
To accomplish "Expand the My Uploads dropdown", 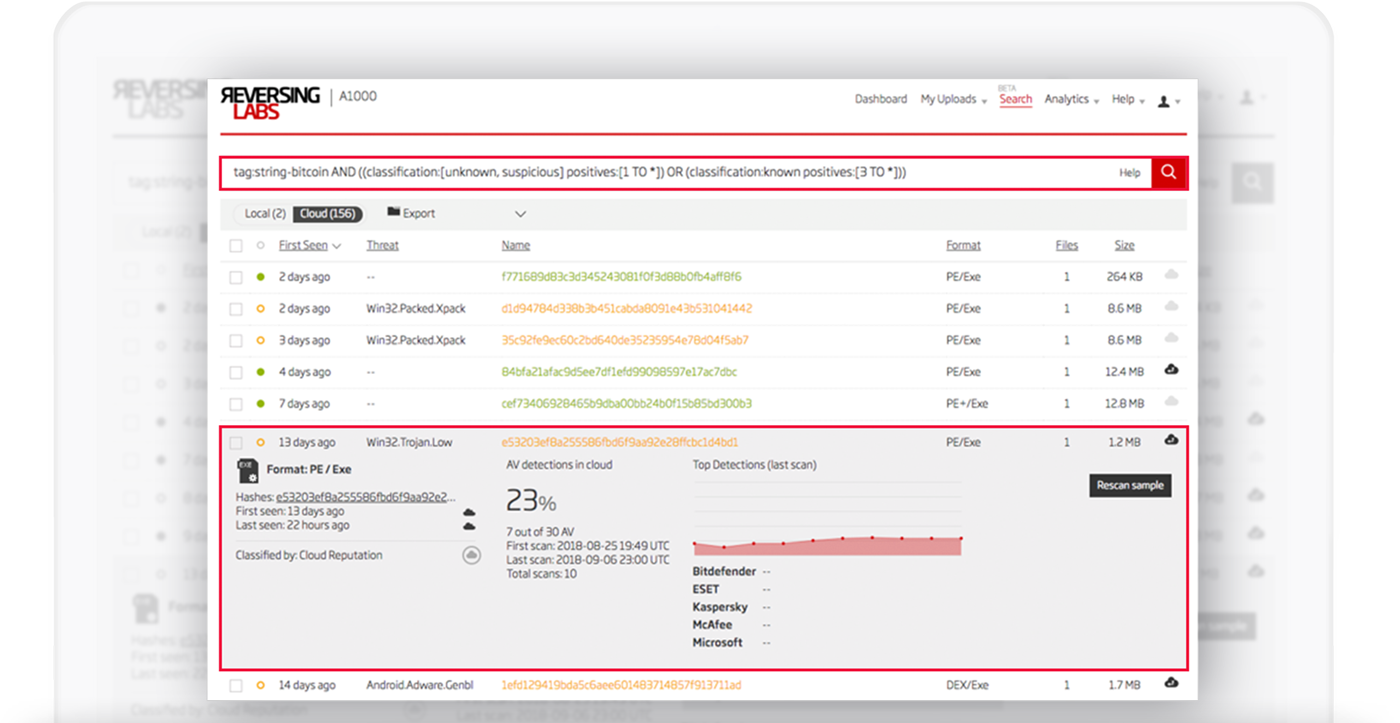I will click(x=953, y=100).
